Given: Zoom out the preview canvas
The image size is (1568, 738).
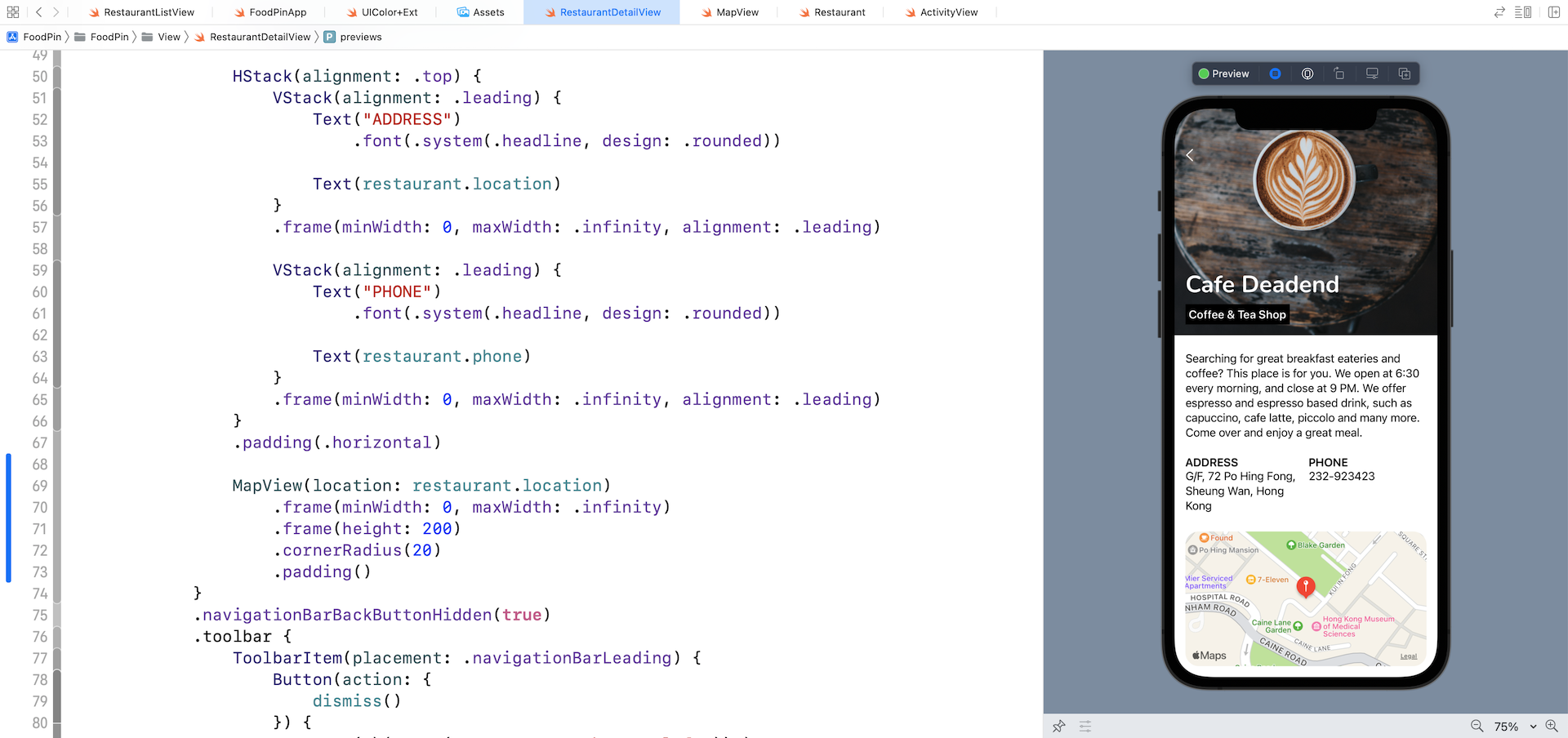Looking at the screenshot, I should click(1477, 726).
